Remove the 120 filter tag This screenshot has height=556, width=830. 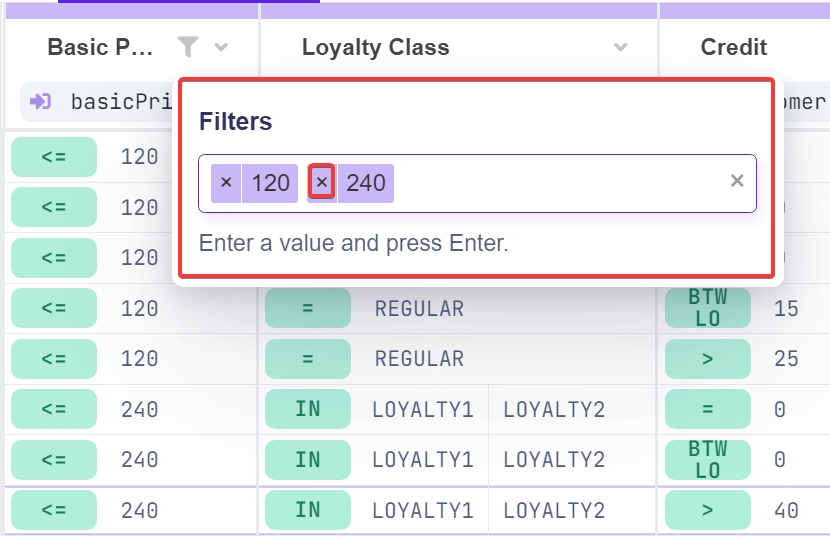tap(226, 183)
